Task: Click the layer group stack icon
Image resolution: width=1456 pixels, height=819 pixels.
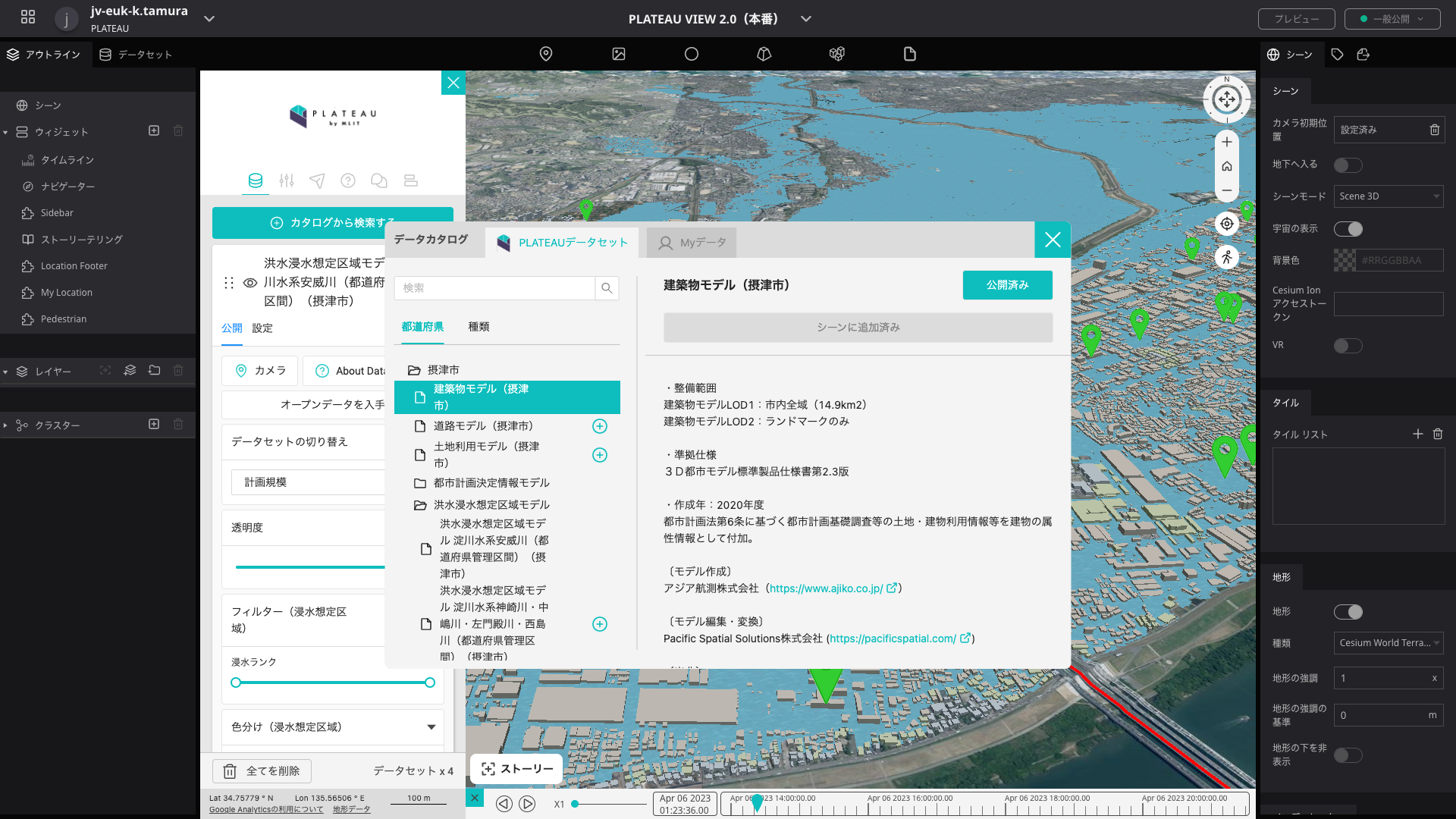Action: pos(130,370)
